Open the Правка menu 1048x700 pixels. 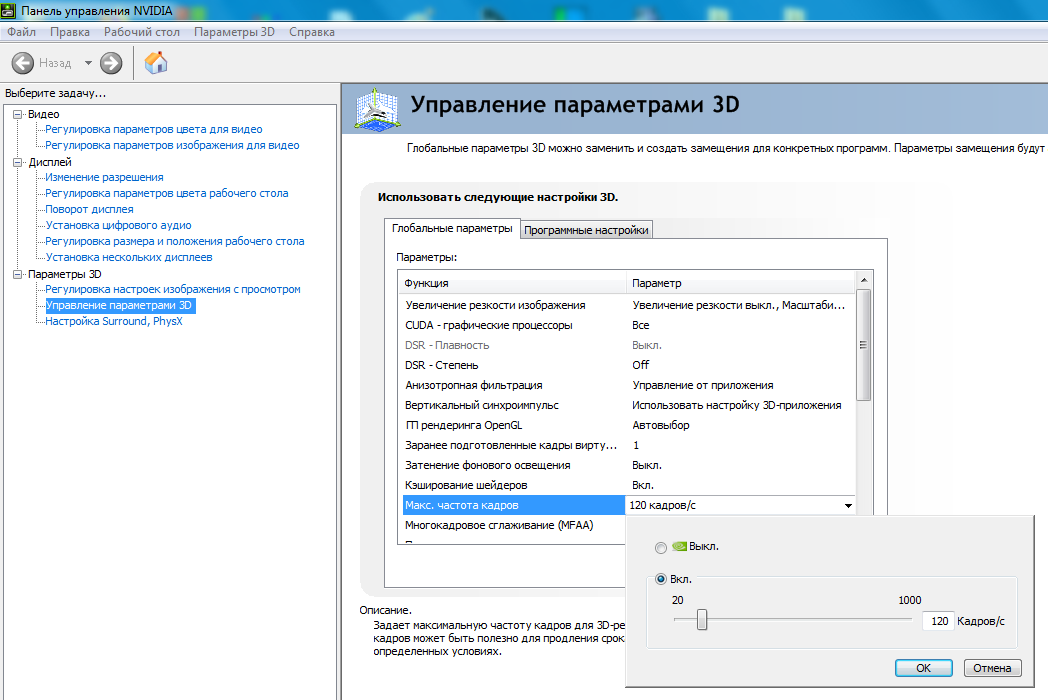pos(70,32)
